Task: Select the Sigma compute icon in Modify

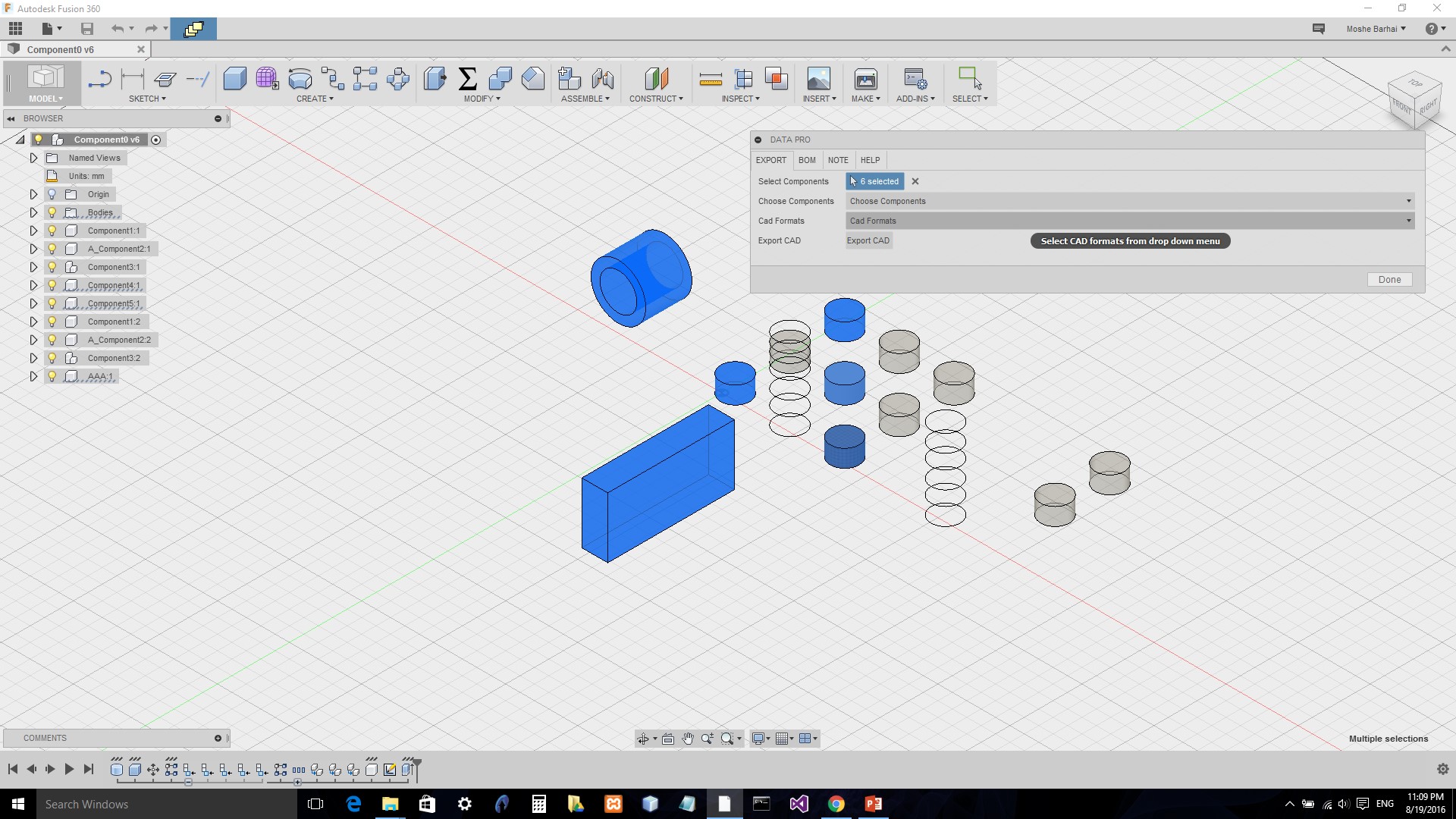Action: [x=468, y=78]
